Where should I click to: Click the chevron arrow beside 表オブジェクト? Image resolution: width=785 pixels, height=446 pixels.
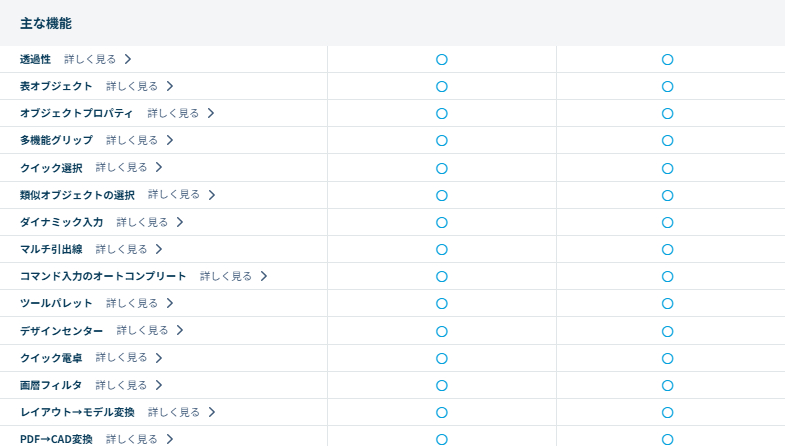[170, 86]
